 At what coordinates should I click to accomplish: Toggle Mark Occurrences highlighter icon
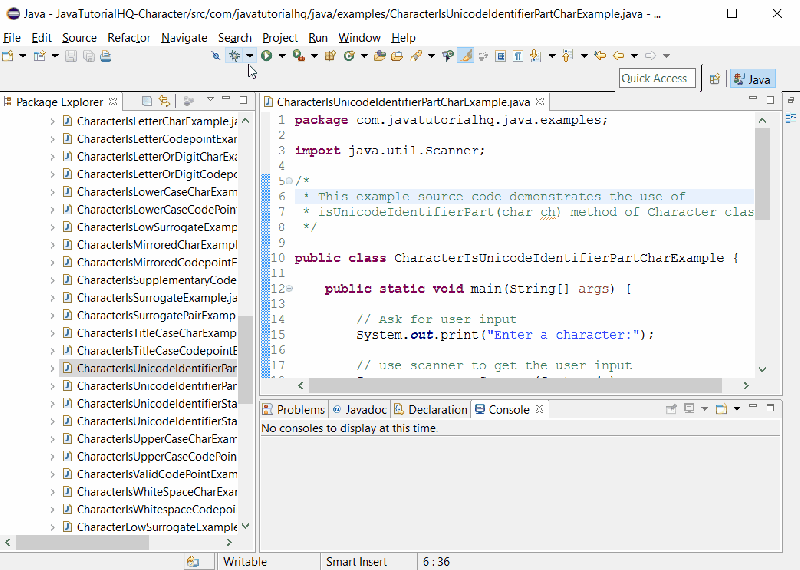coord(465,56)
